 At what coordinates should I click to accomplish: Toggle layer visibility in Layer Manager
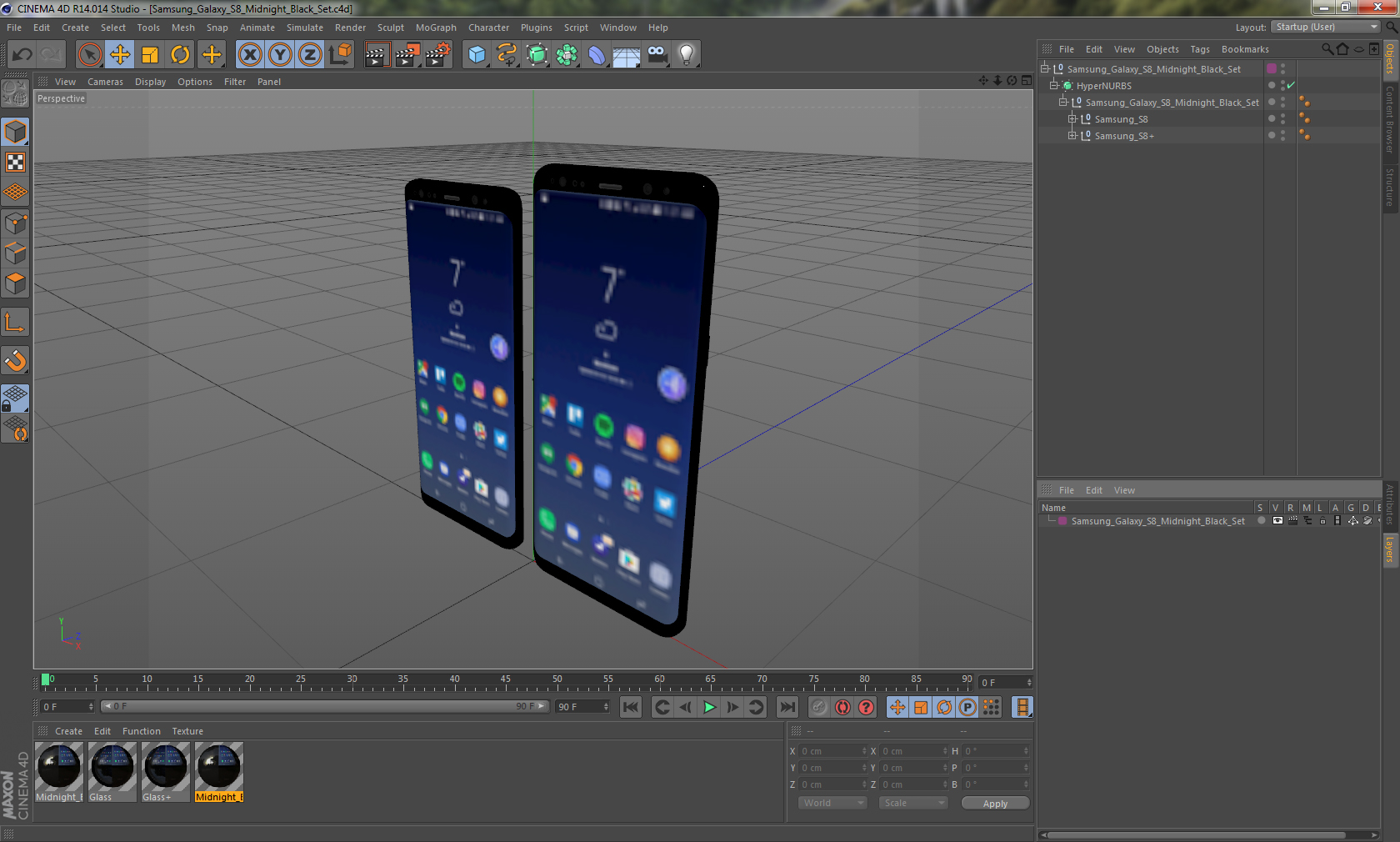point(1277,520)
